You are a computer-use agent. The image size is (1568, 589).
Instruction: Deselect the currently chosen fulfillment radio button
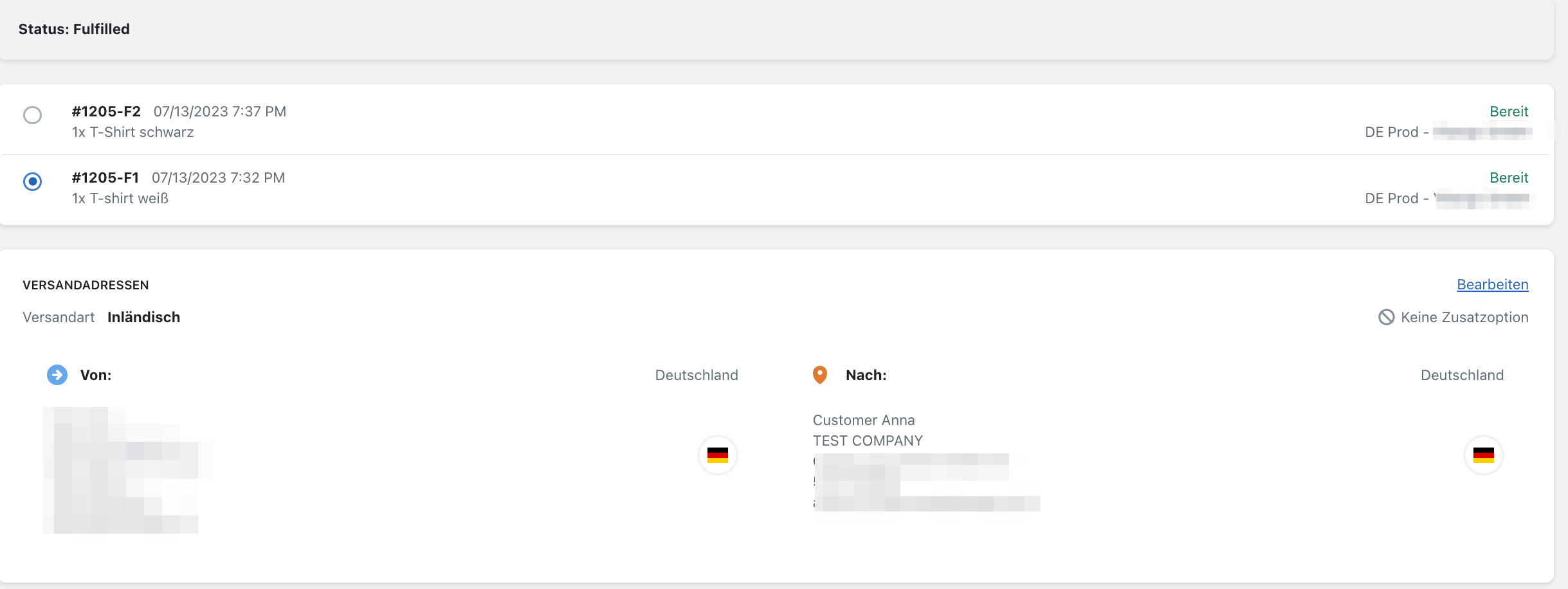[x=33, y=182]
